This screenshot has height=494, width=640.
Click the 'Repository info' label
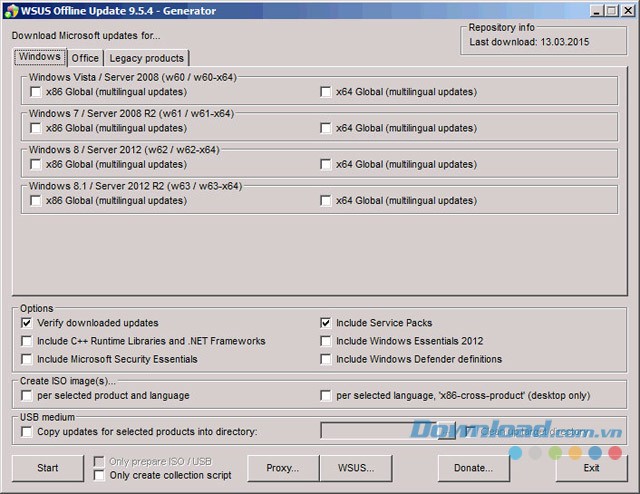502,27
